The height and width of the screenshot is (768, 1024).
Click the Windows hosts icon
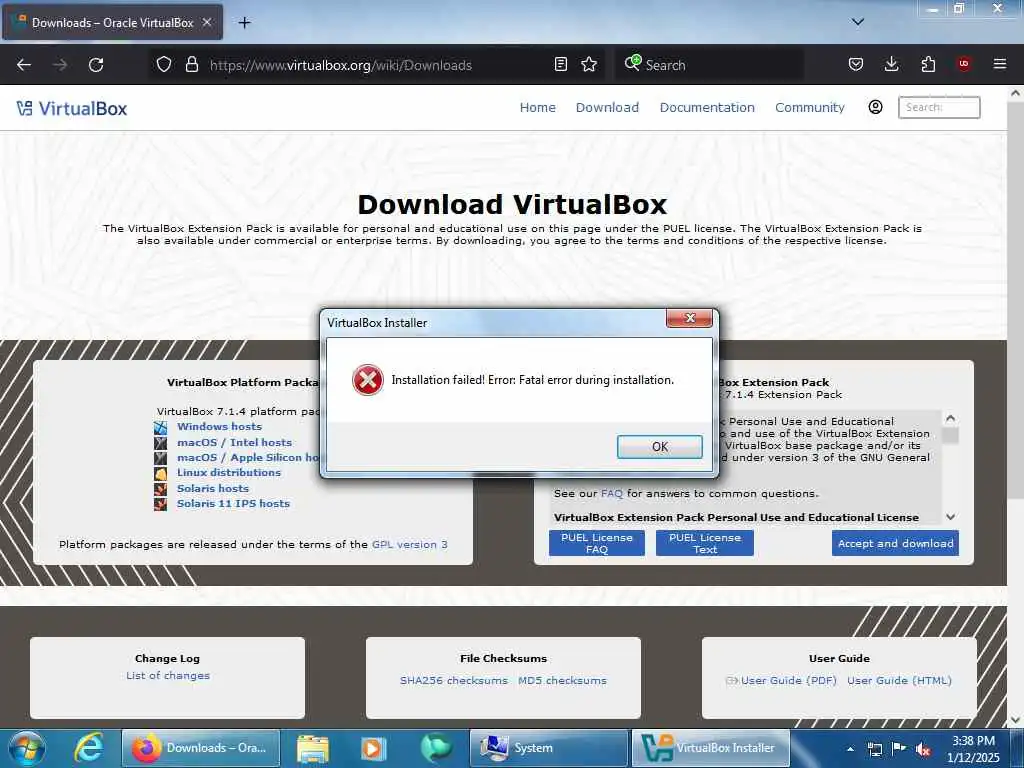tap(161, 428)
